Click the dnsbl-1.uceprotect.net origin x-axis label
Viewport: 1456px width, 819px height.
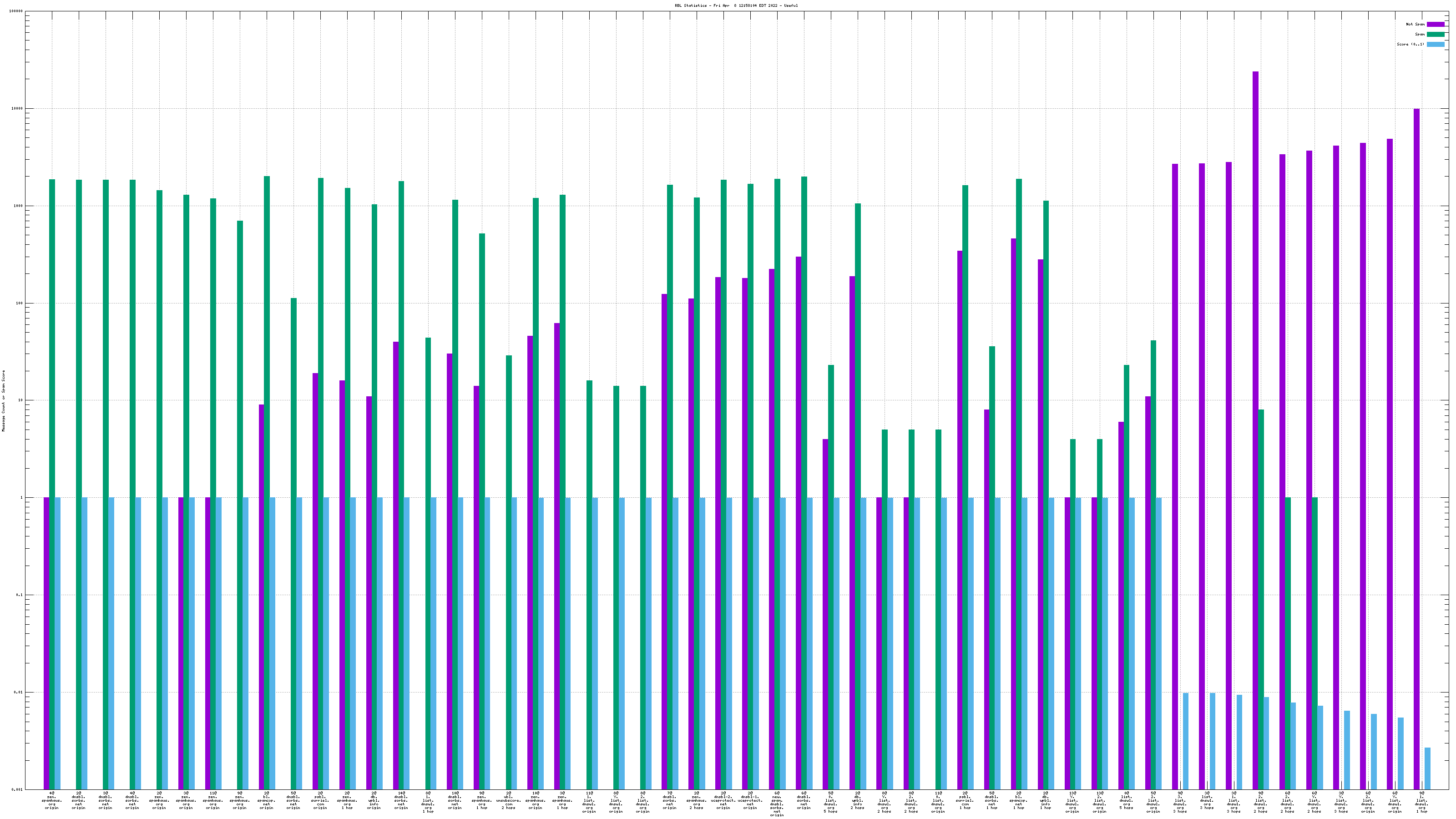750,800
